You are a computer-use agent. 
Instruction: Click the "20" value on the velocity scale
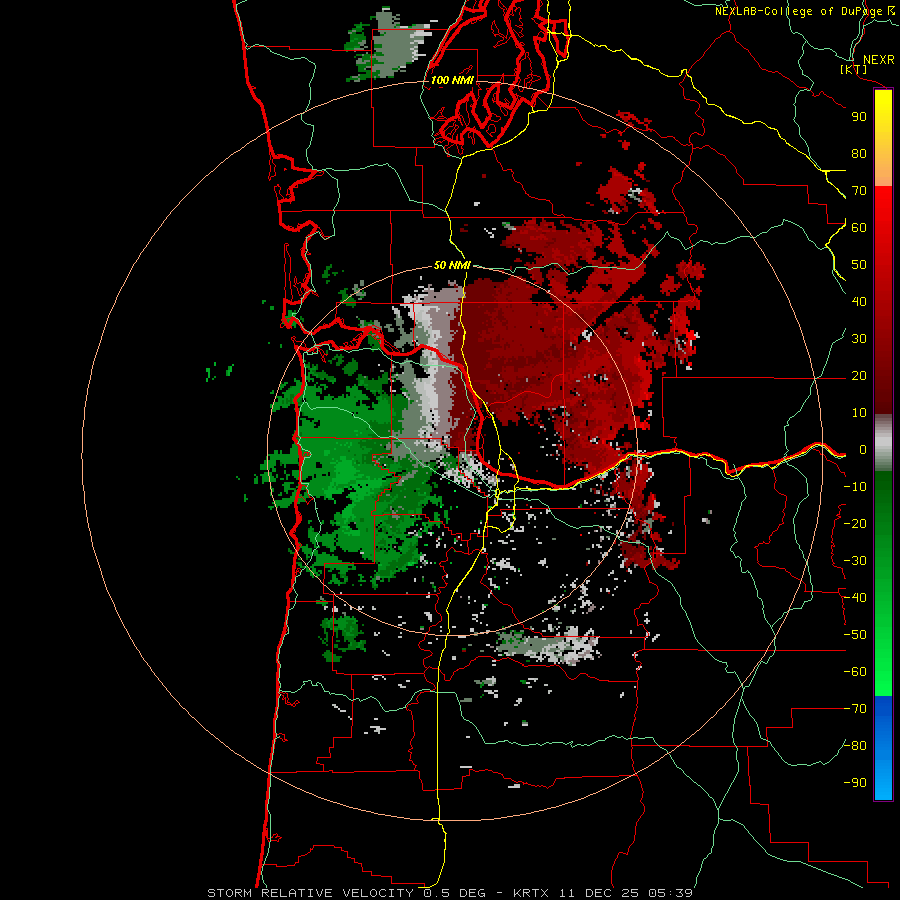(x=859, y=376)
